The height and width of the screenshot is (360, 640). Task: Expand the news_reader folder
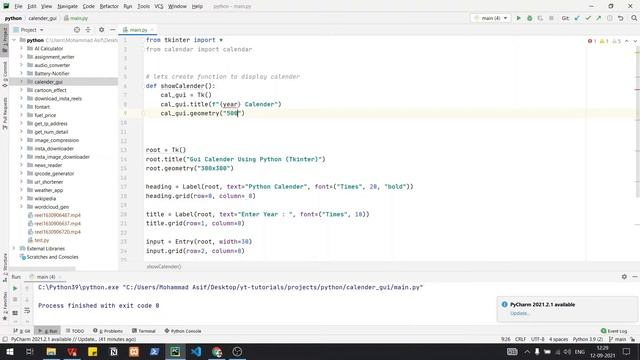point(21,165)
